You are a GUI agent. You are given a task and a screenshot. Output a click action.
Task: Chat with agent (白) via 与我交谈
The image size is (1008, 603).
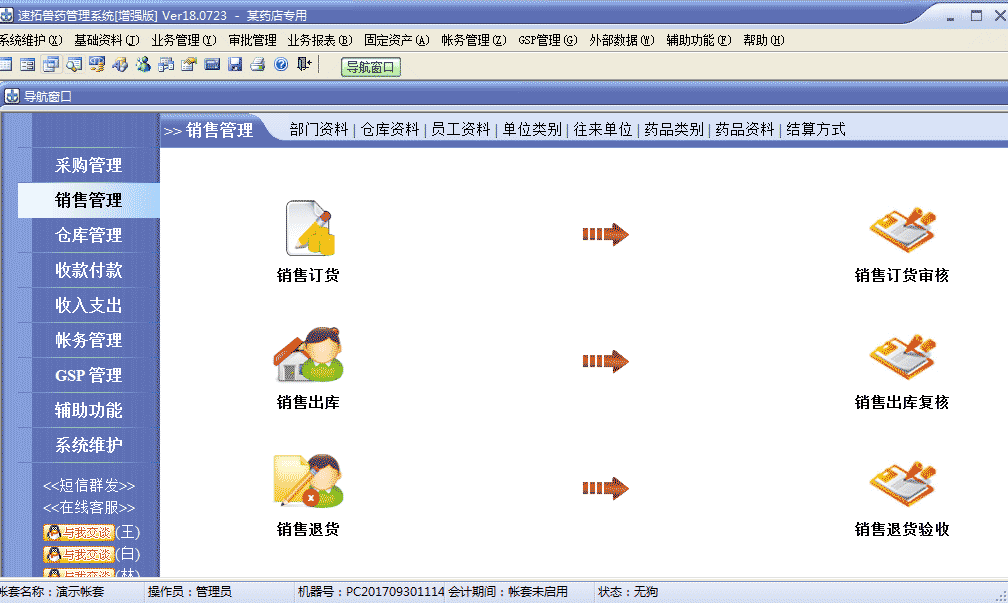(x=79, y=554)
